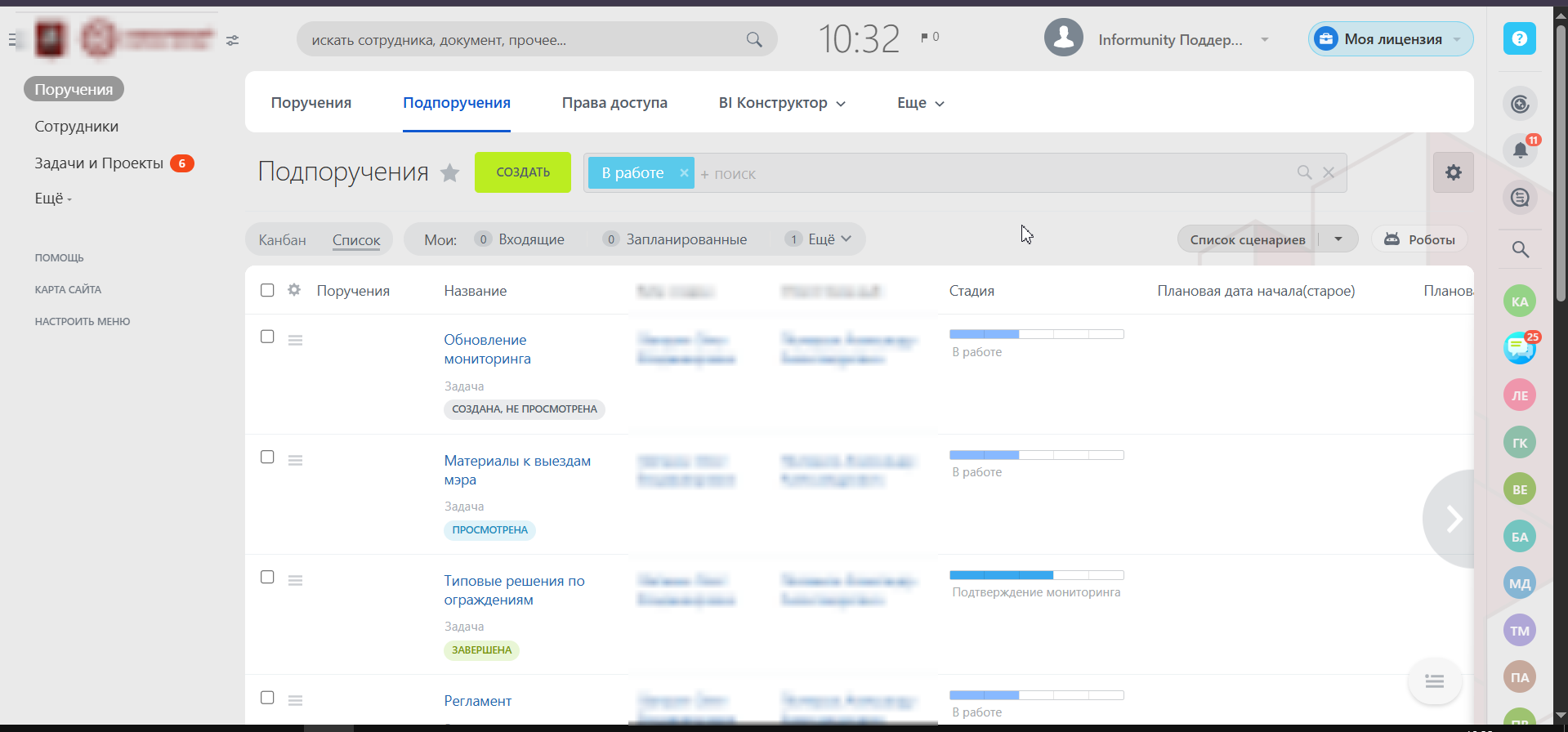Click stage bar of 'Обновление мониторинга'
1568x732 pixels.
pos(1037,334)
